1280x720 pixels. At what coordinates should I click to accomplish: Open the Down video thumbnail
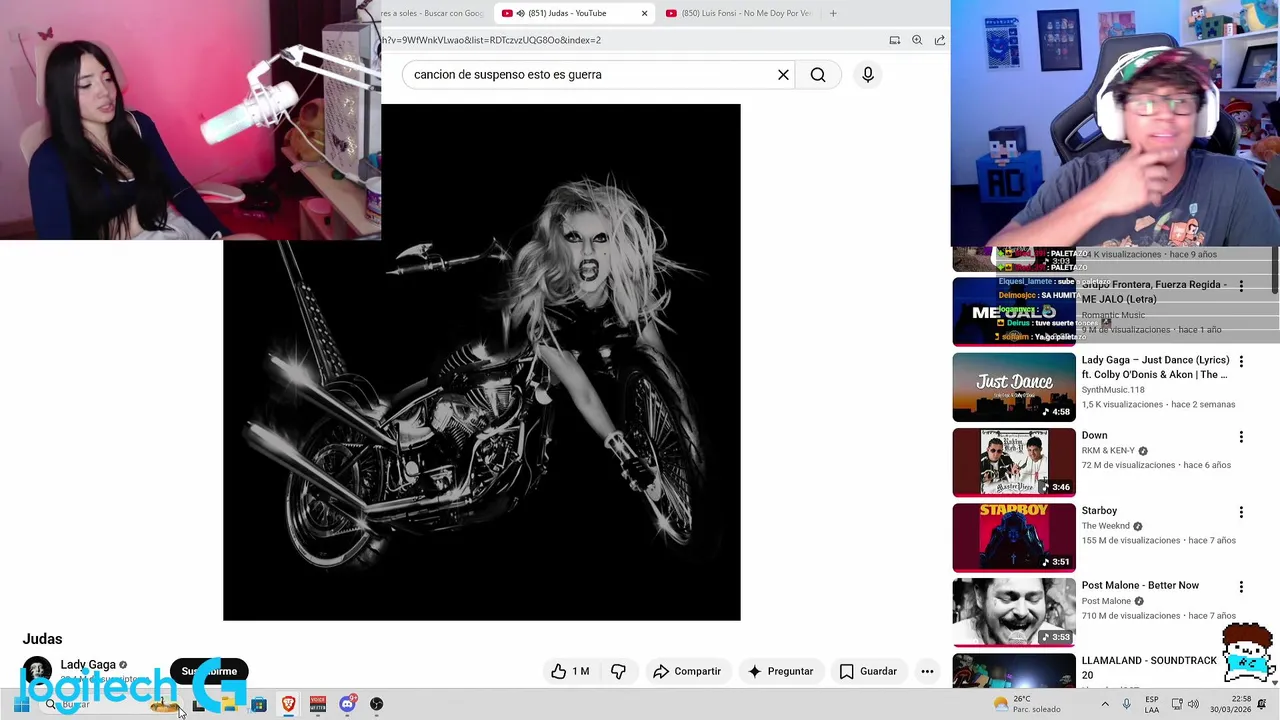[x=1014, y=462]
